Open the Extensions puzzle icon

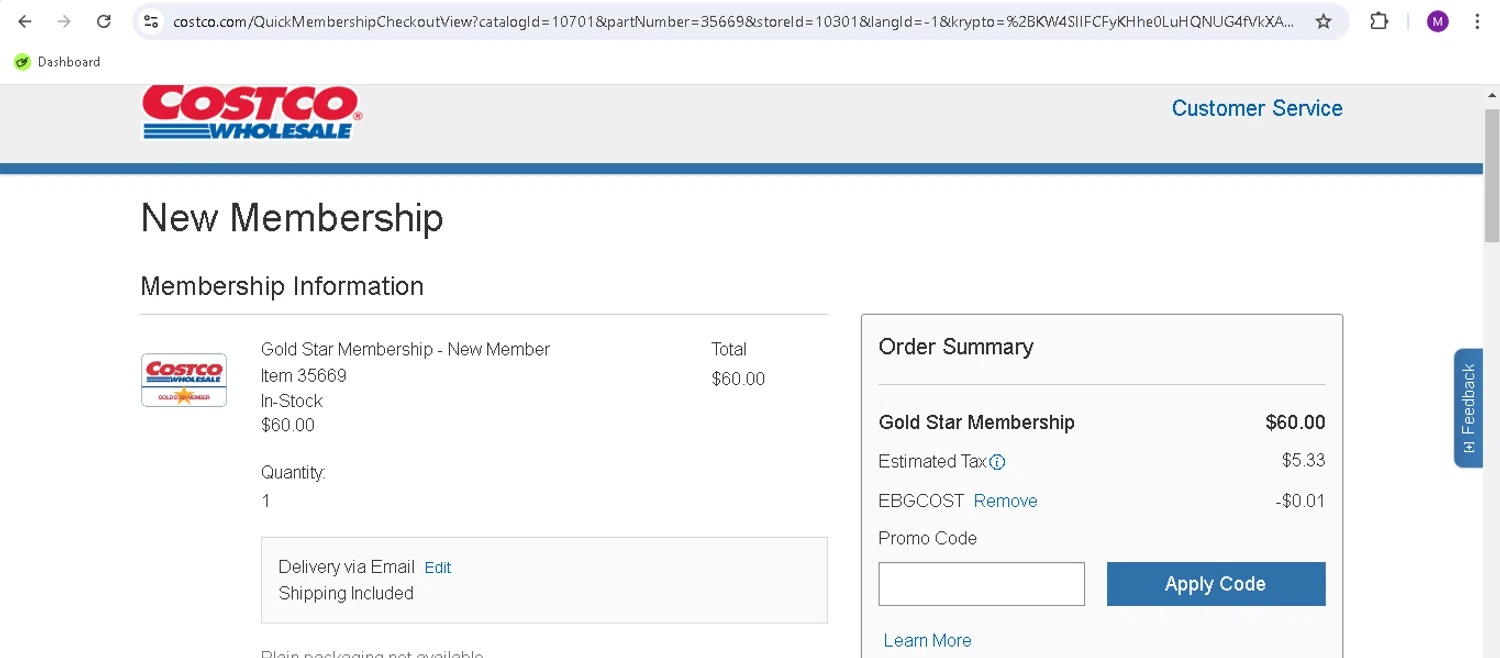(x=1379, y=21)
